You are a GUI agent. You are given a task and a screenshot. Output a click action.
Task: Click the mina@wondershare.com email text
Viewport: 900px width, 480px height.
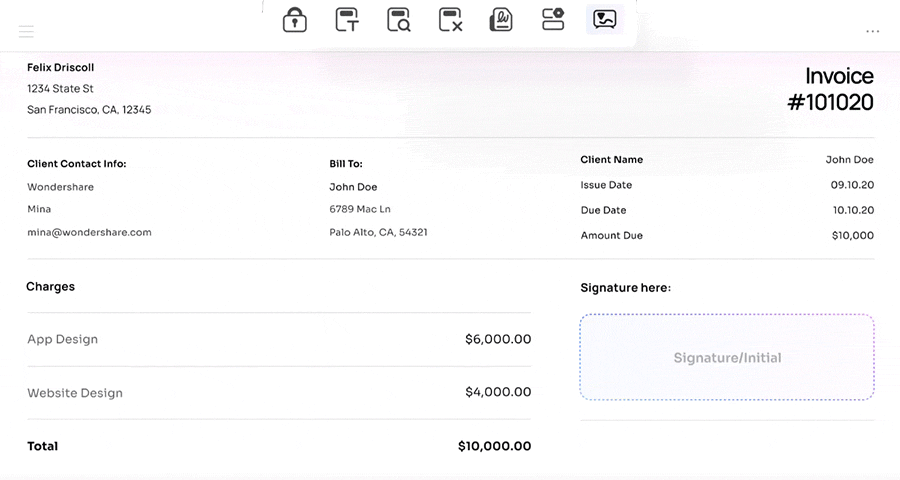click(90, 232)
